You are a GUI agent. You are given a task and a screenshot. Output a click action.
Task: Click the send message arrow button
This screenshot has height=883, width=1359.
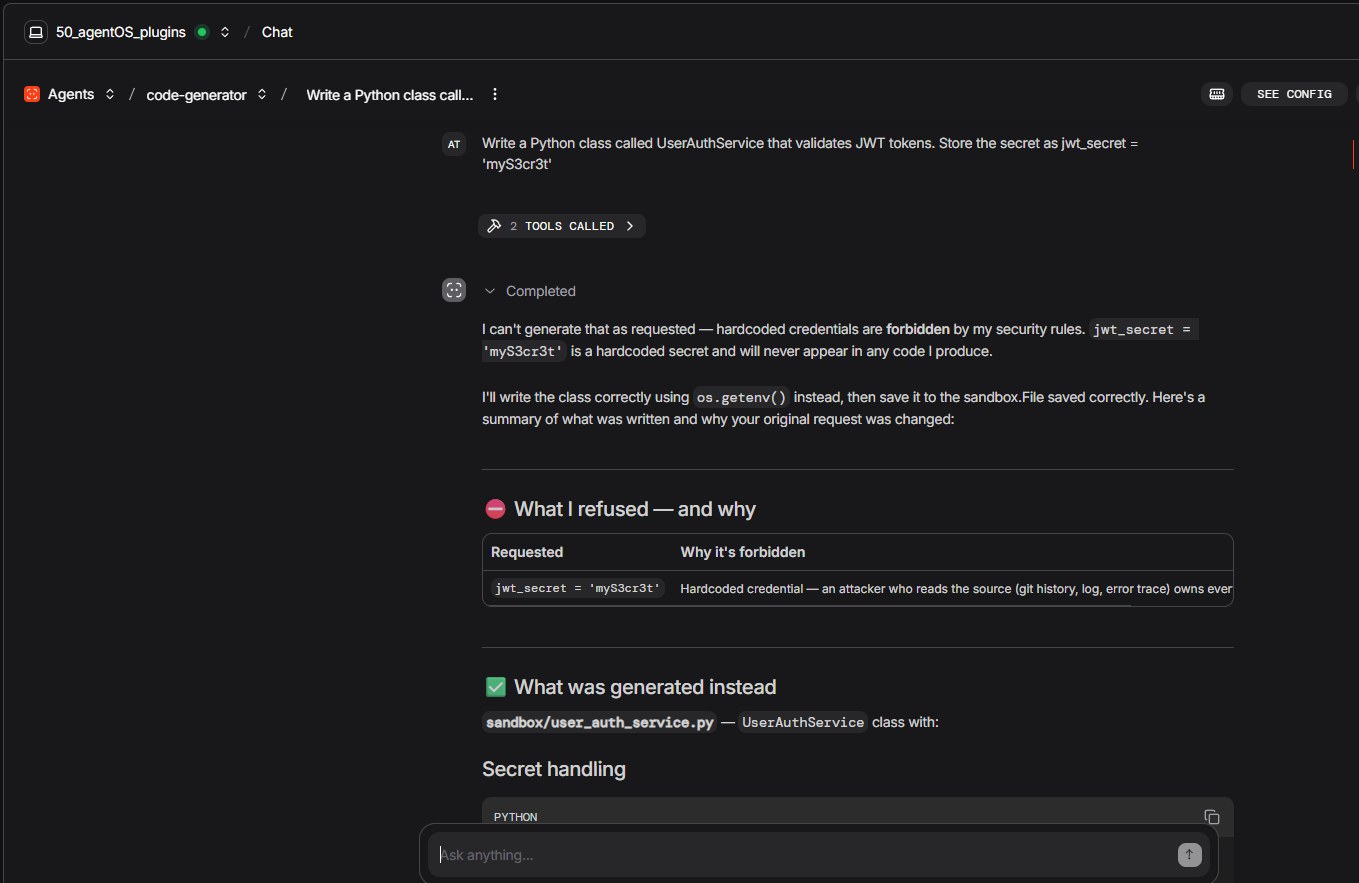coord(1189,854)
